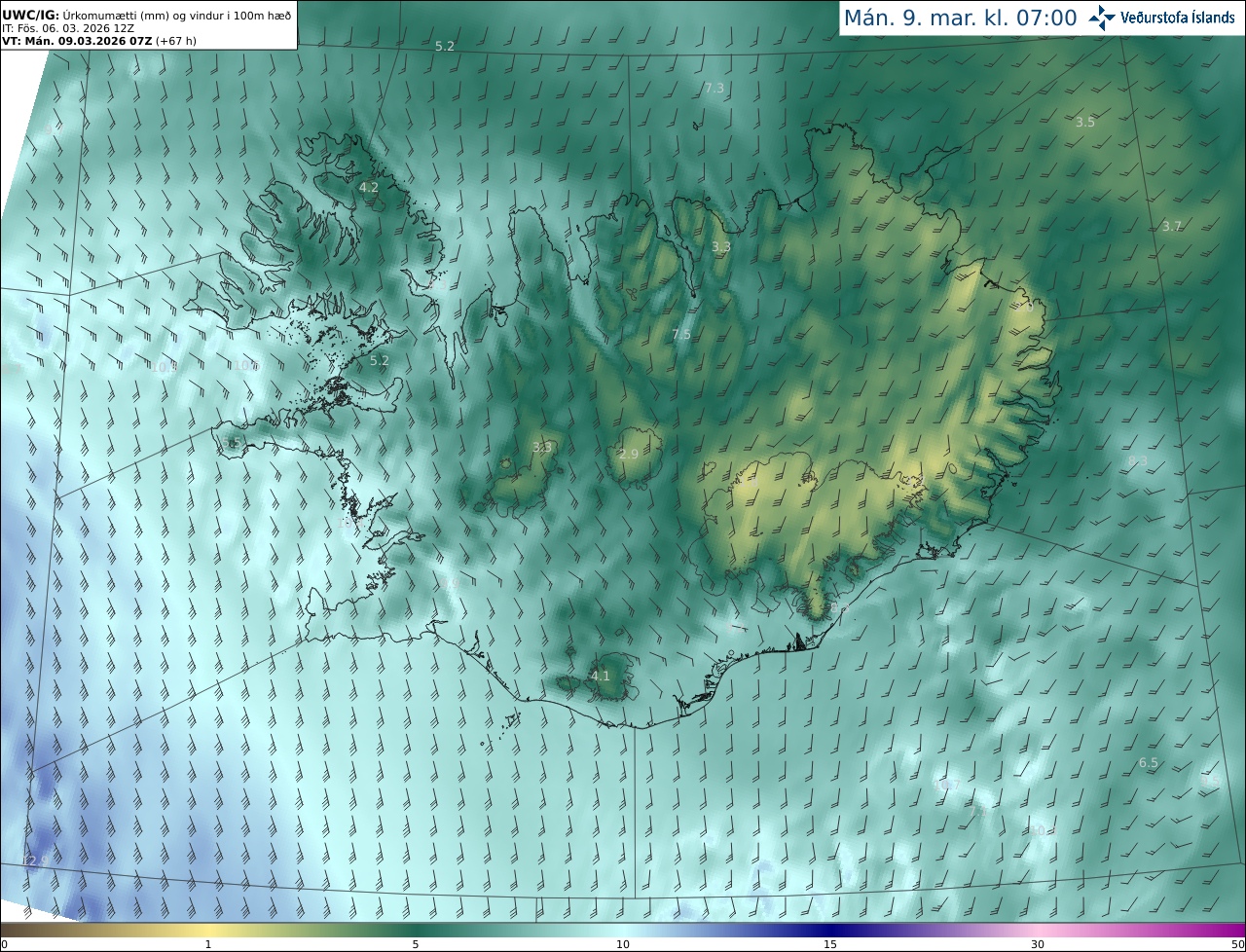
Task: Click the 6.5 value label over the sea
Action: (x=1149, y=763)
